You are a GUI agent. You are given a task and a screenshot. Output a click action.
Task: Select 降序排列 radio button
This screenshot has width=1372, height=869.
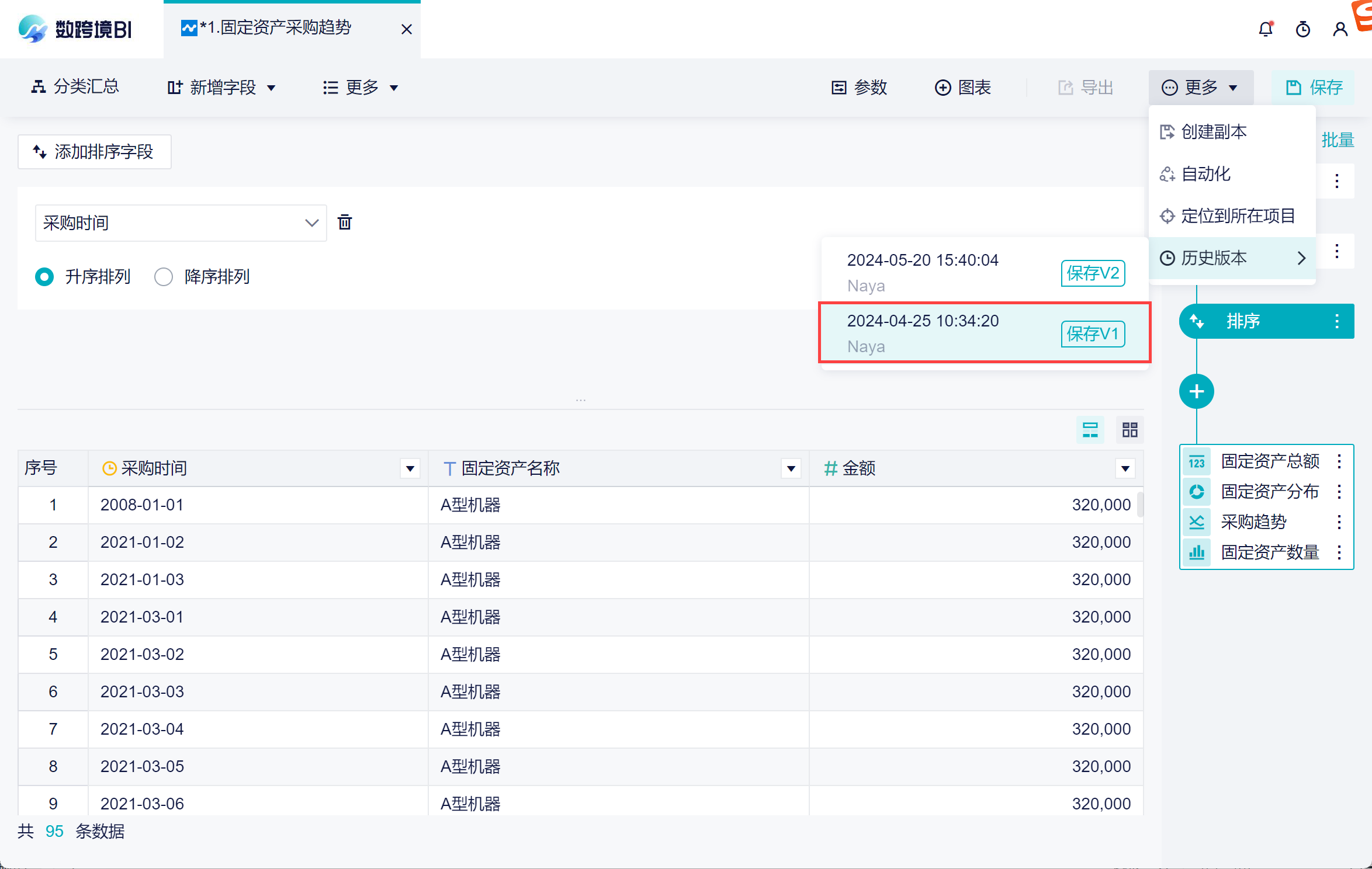(164, 277)
